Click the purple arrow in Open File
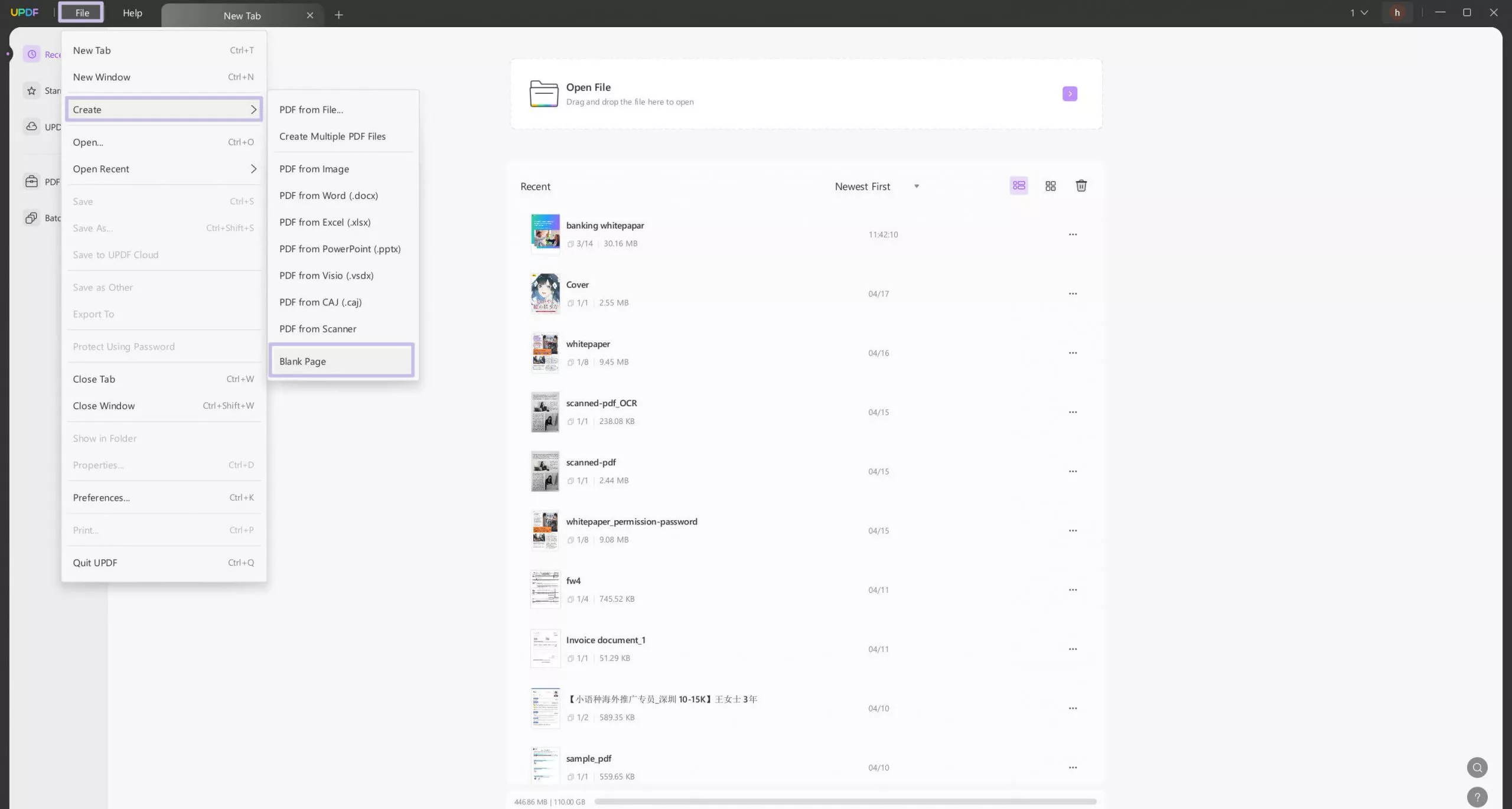Viewport: 1512px width, 809px height. tap(1069, 94)
